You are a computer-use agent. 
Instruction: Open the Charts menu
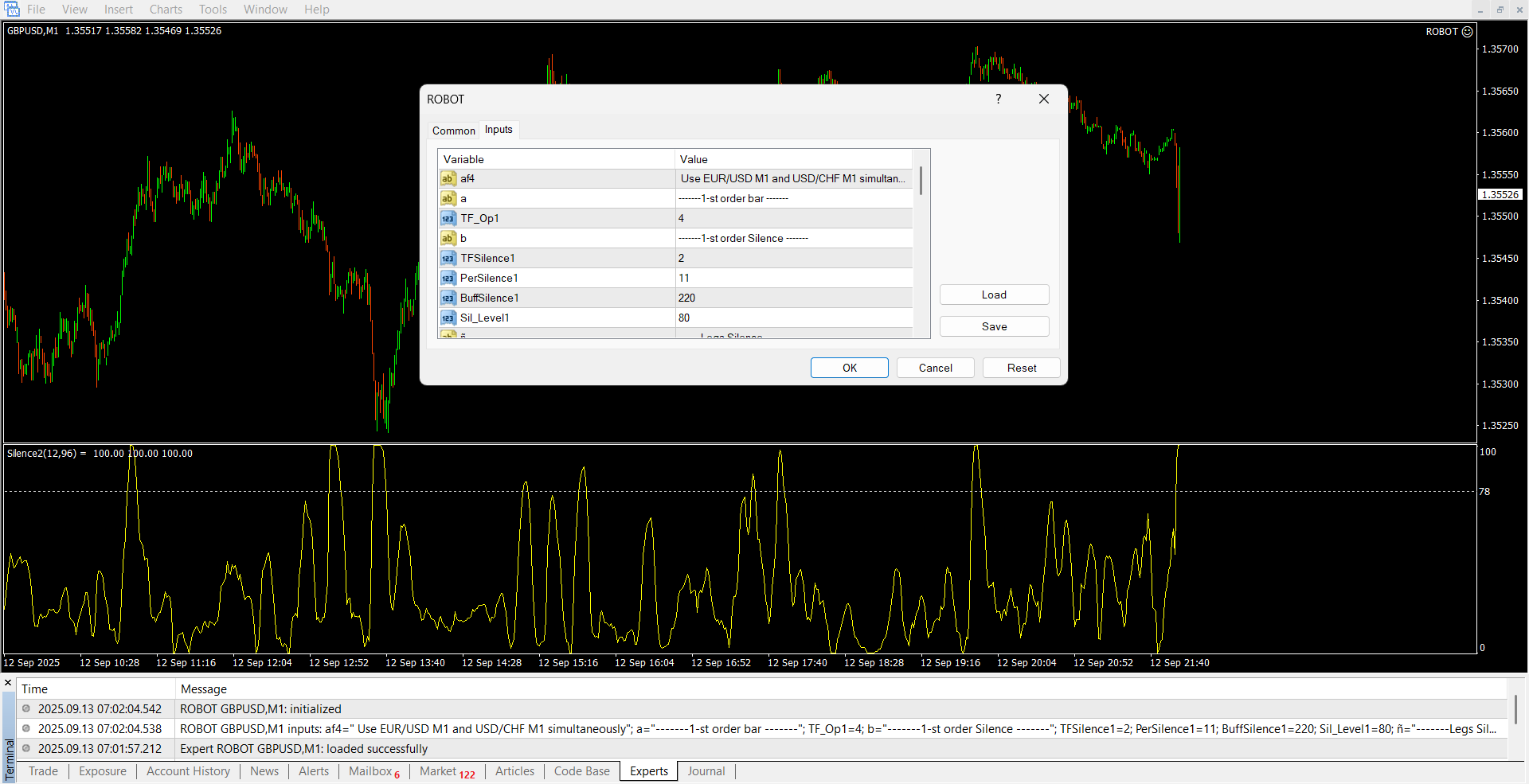[x=166, y=10]
